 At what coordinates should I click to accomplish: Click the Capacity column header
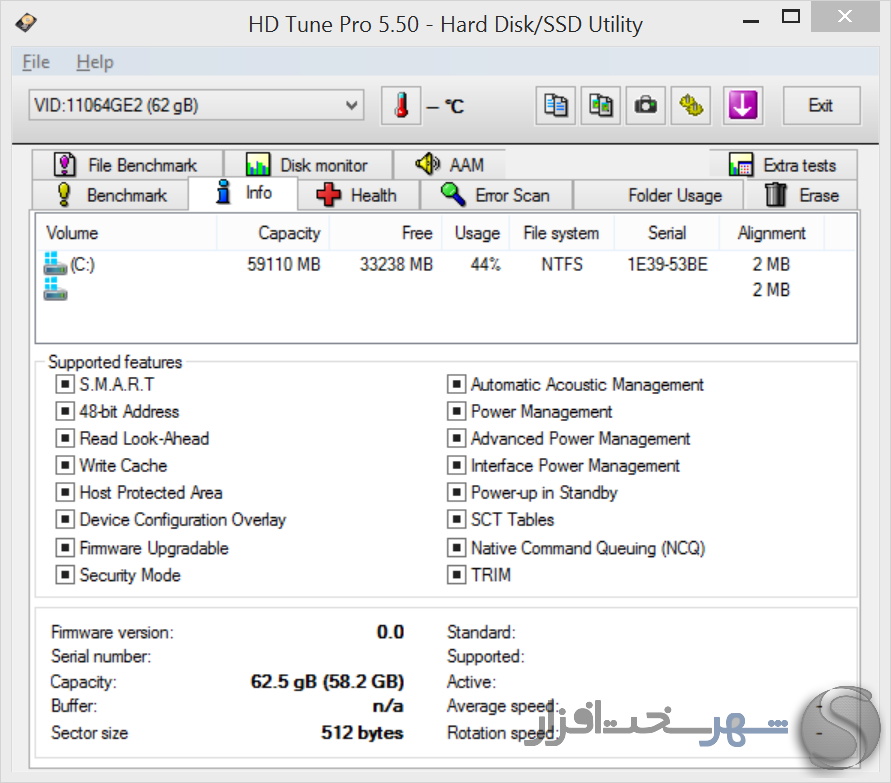[x=273, y=232]
